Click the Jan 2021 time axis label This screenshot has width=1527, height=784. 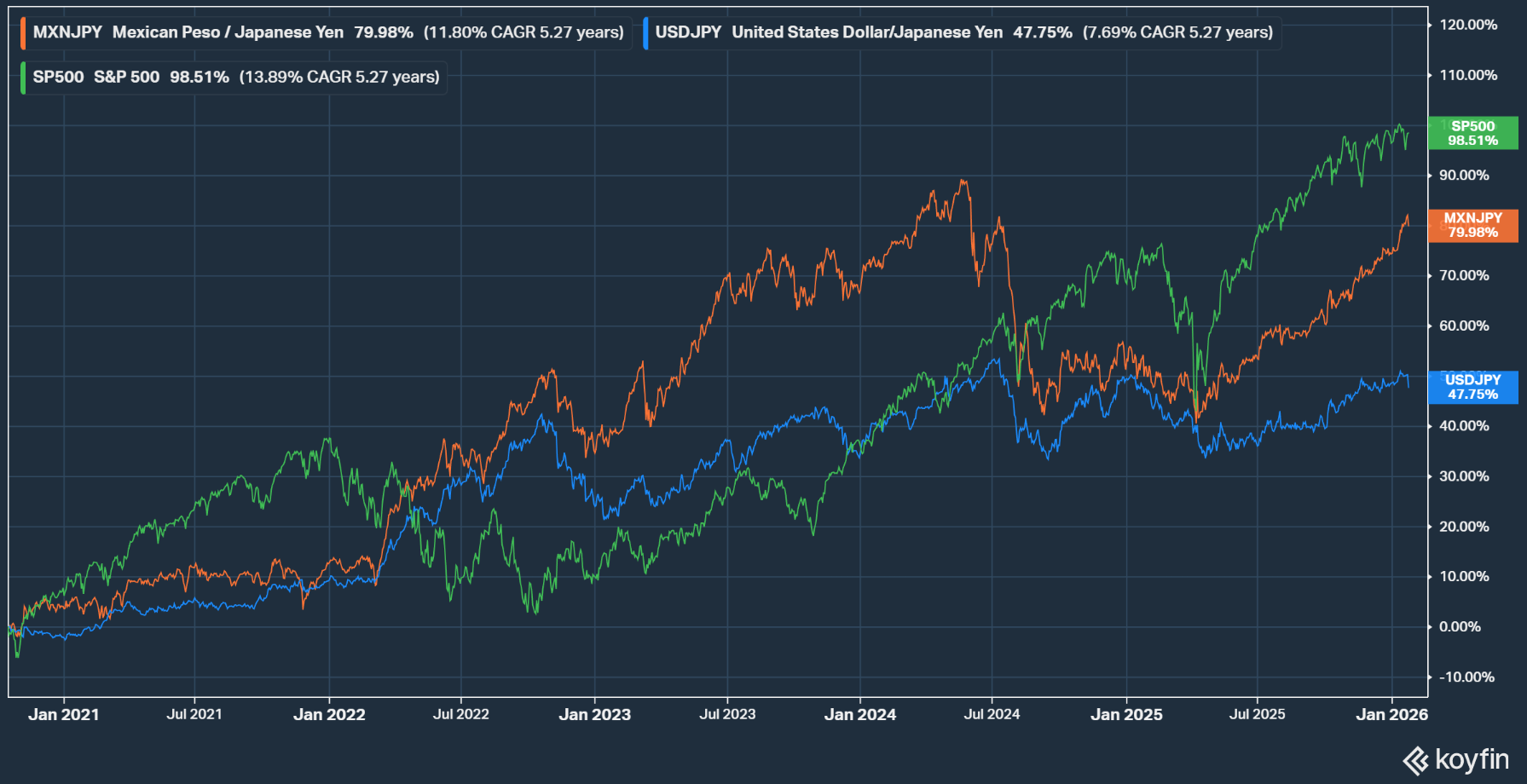[x=64, y=714]
